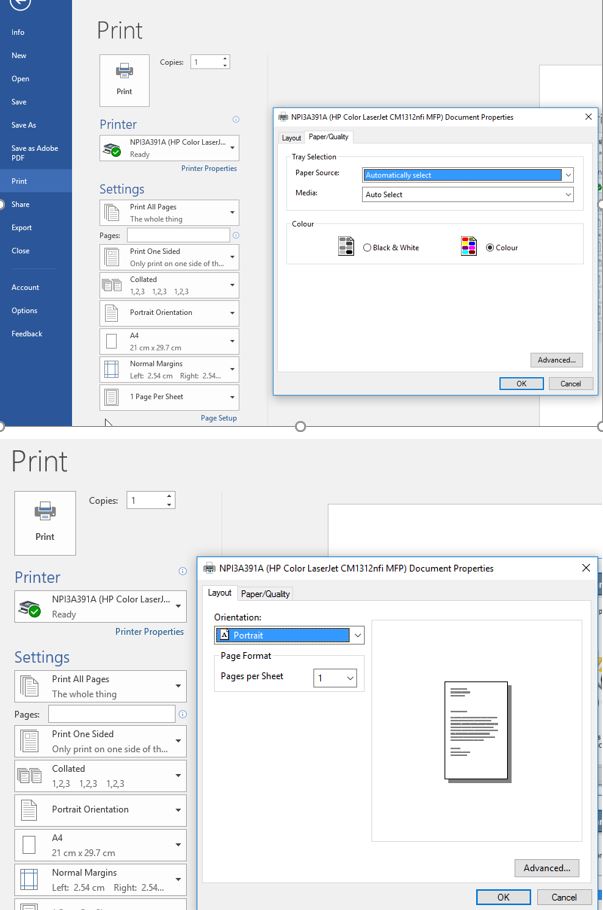Select the Colour radio button
This screenshot has width=603, height=910.
pyautogui.click(x=490, y=247)
